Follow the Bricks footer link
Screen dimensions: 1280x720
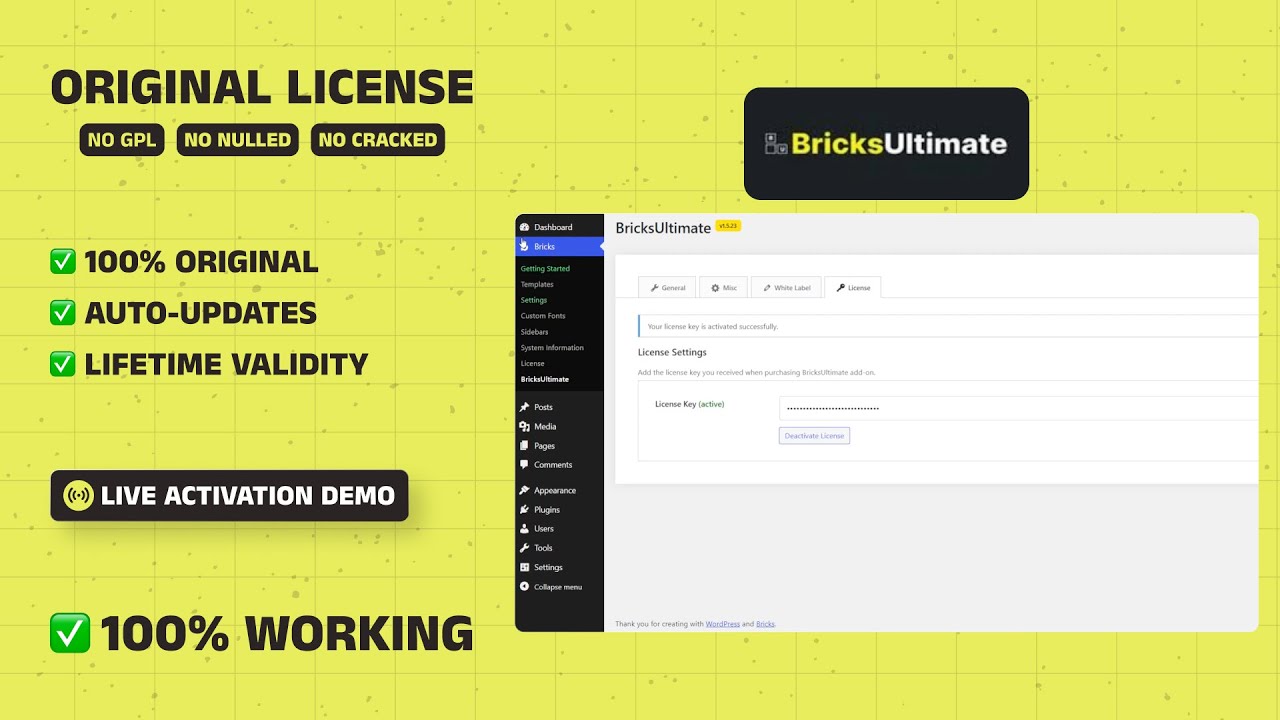pos(765,624)
